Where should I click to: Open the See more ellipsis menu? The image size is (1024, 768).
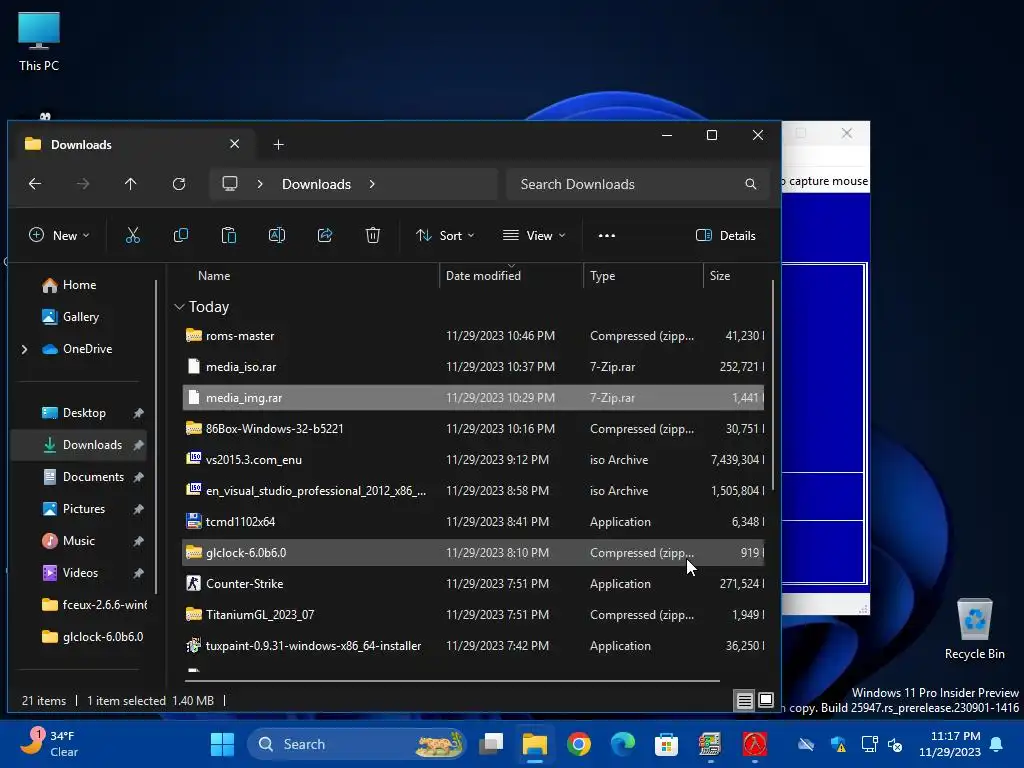coord(607,236)
